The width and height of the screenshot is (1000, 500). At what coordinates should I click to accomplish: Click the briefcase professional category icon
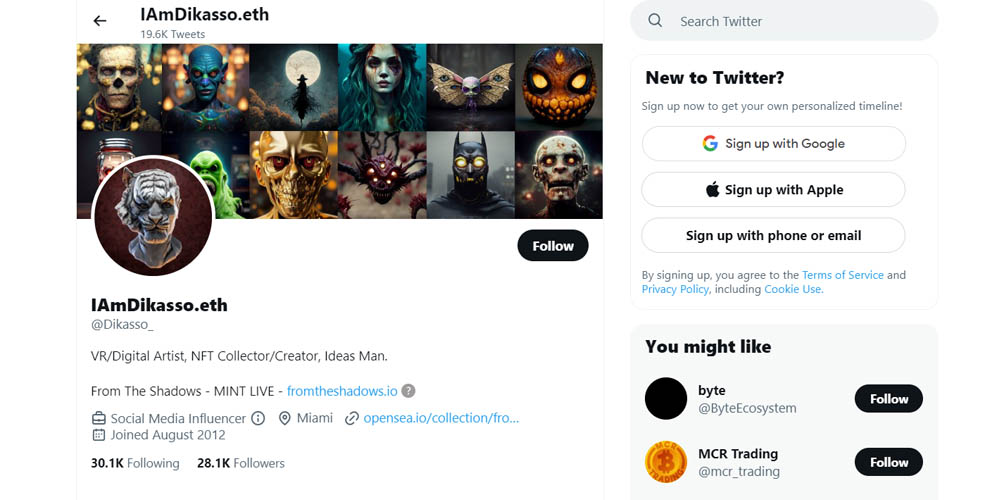click(x=99, y=418)
